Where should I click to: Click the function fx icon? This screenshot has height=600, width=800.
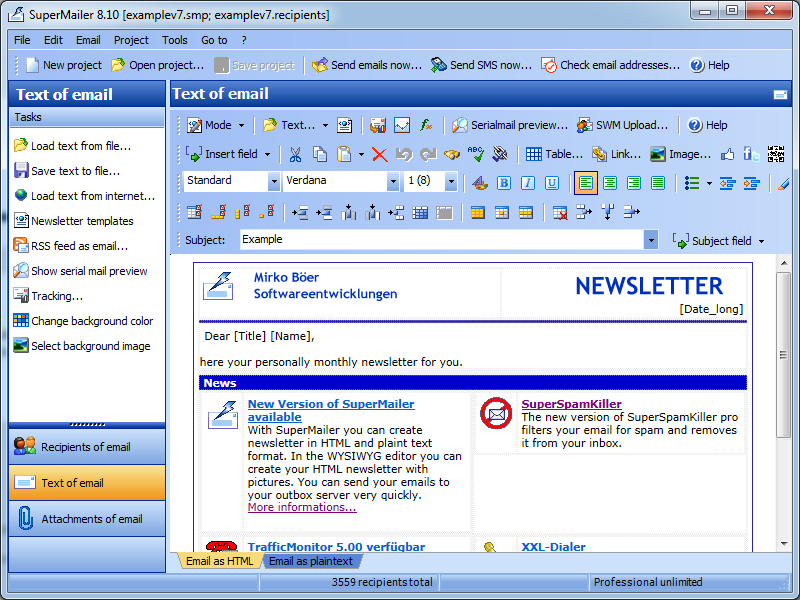(426, 125)
